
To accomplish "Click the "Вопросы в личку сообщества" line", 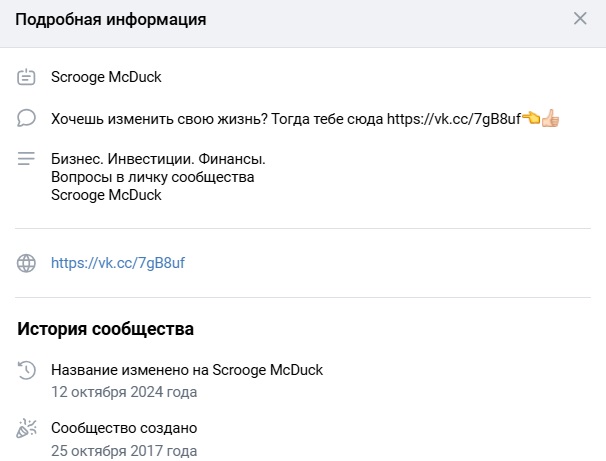I will tap(152, 177).
